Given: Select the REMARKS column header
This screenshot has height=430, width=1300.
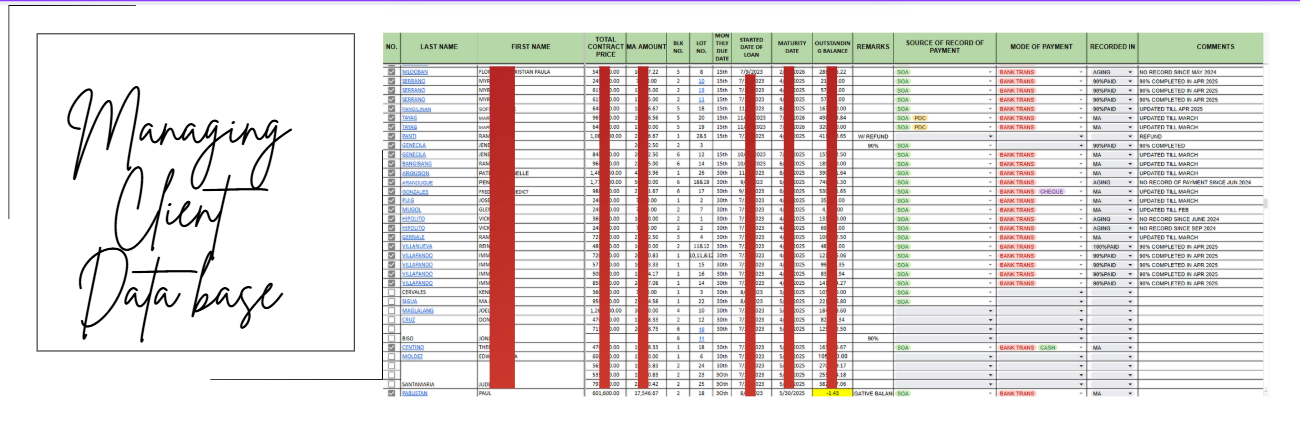Looking at the screenshot, I should 873,46.
